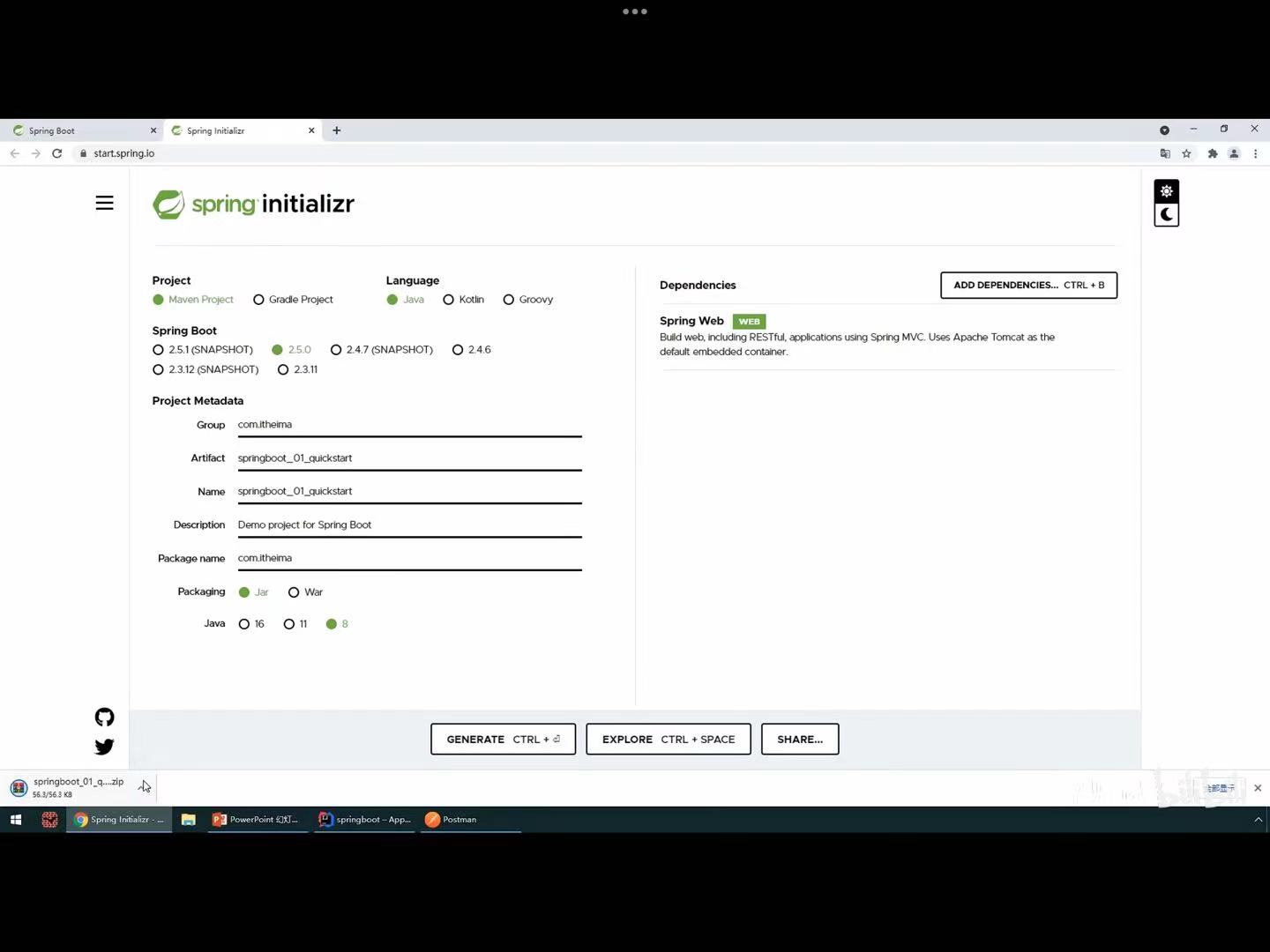Open File Explorer from taskbar
Screen dimensions: 1270x952
tap(188, 820)
